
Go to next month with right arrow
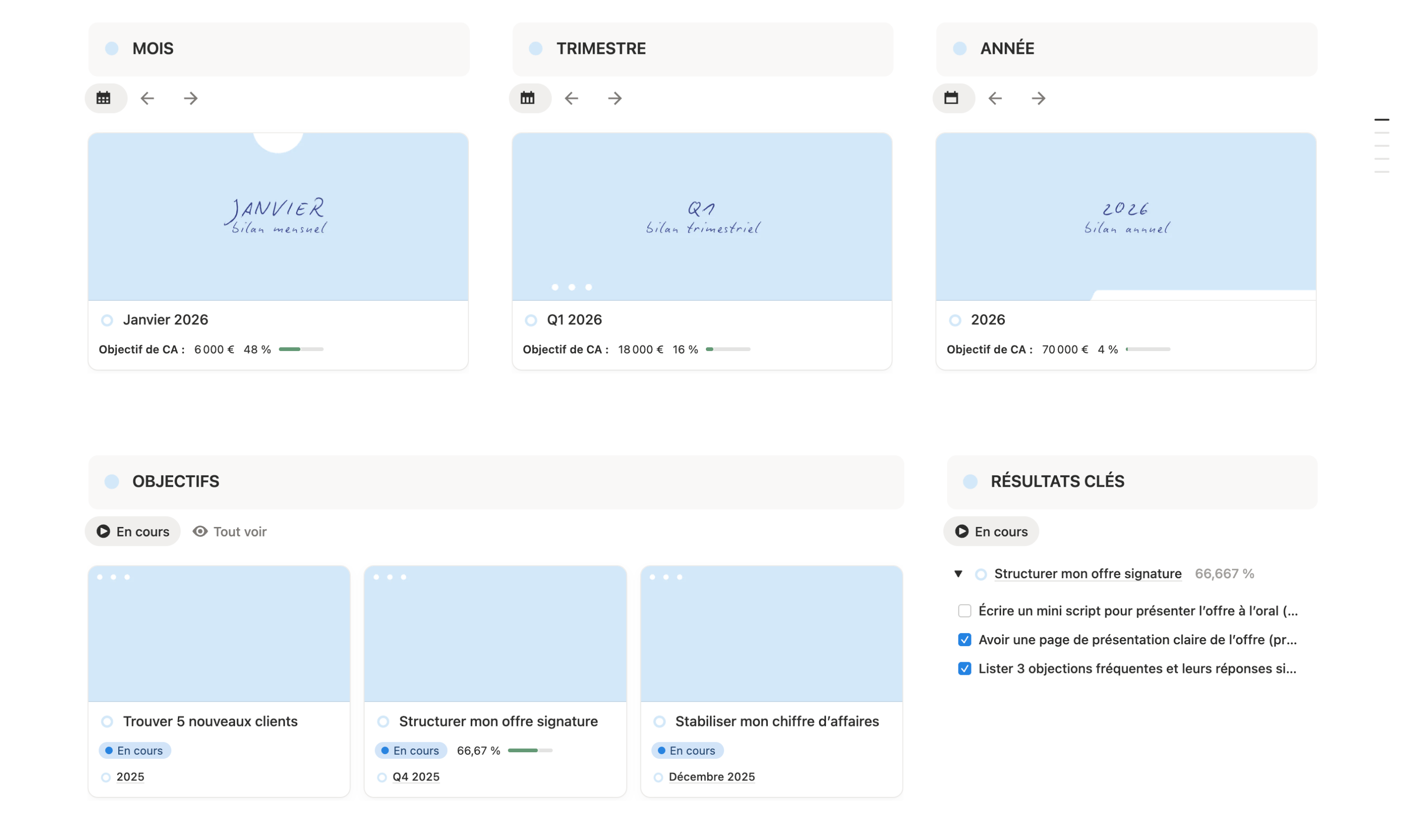click(x=191, y=99)
